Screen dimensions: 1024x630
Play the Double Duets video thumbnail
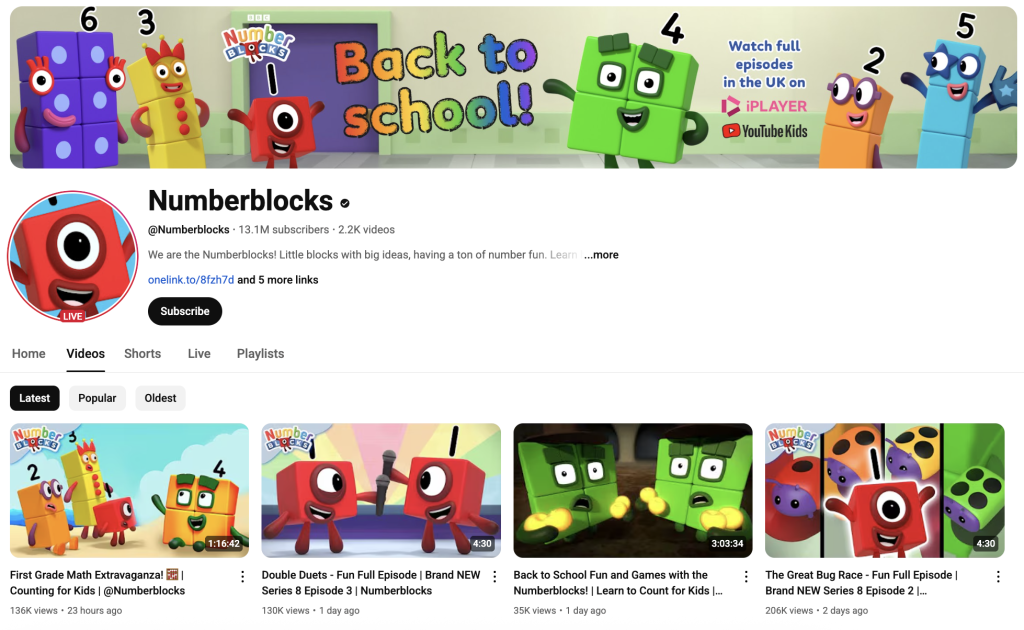pos(381,490)
